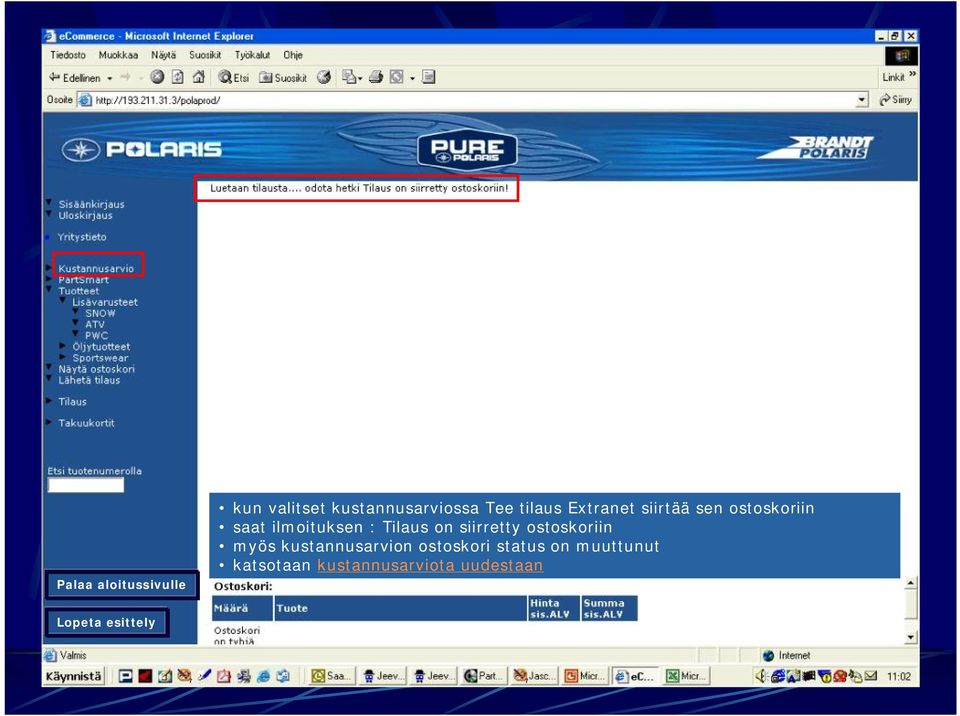Image resolution: width=960 pixels, height=716 pixels.
Task: Collapse the Lisävarusteet tree node
Action: click(x=62, y=300)
